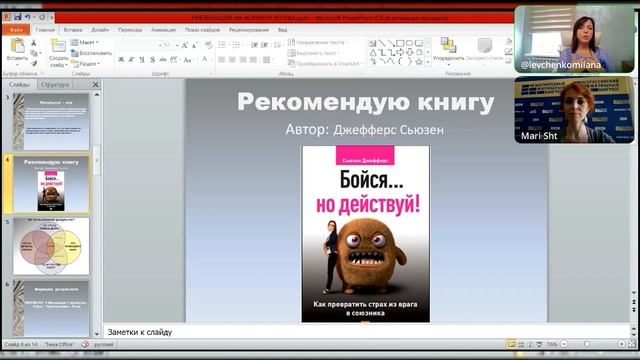Select the star shape in shapes gallery
This screenshot has height=360, width=640.
419,62
